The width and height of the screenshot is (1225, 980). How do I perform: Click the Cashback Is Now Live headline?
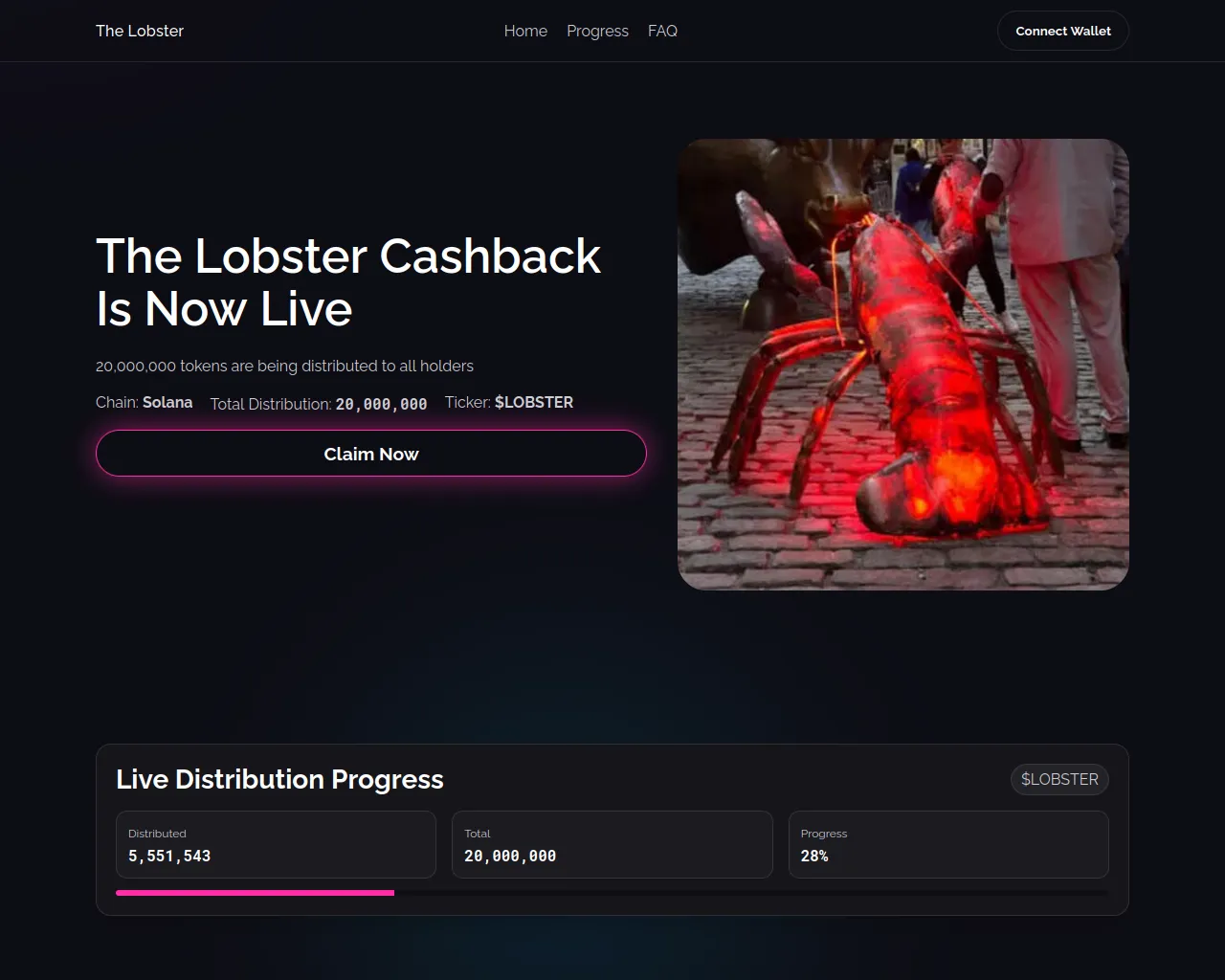tap(348, 282)
